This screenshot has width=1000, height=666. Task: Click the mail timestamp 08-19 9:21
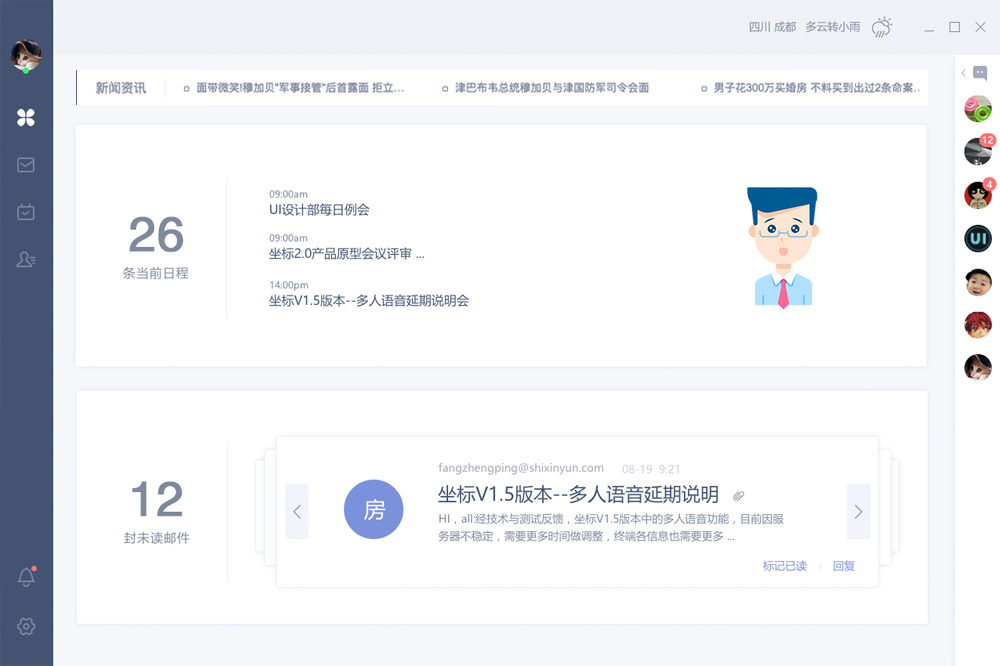[x=651, y=469]
